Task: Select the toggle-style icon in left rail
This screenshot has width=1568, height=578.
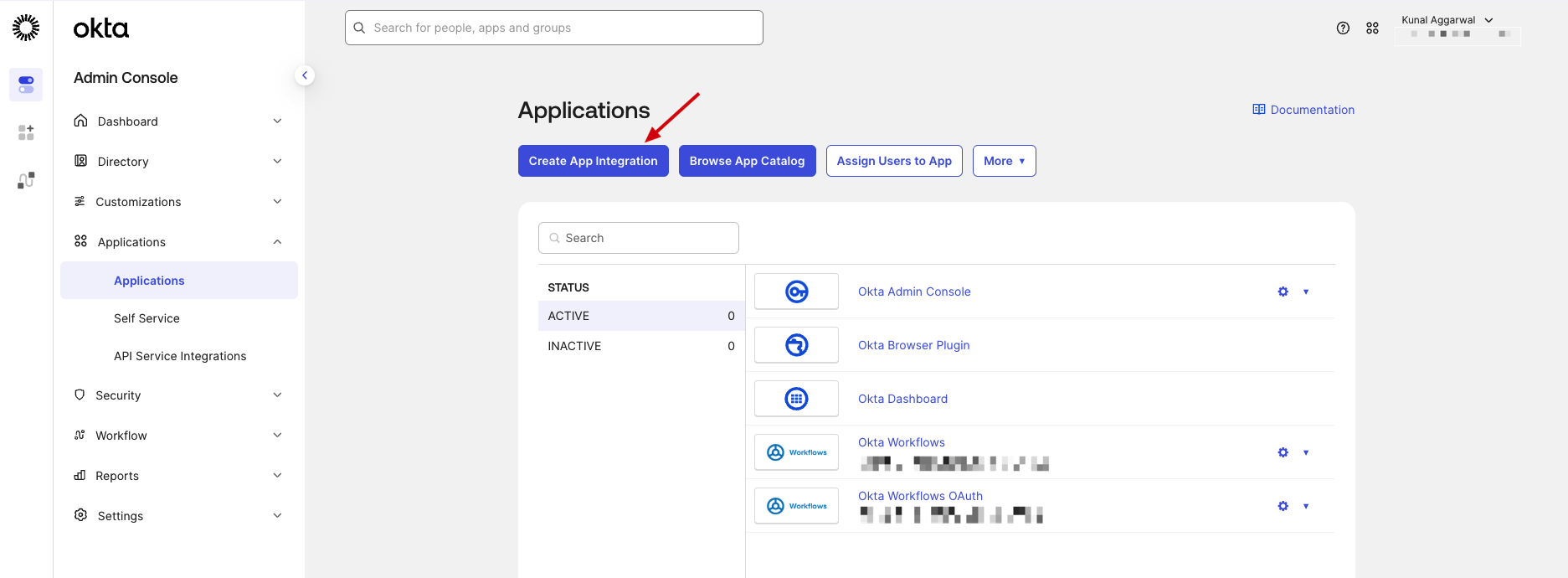Action: [26, 85]
